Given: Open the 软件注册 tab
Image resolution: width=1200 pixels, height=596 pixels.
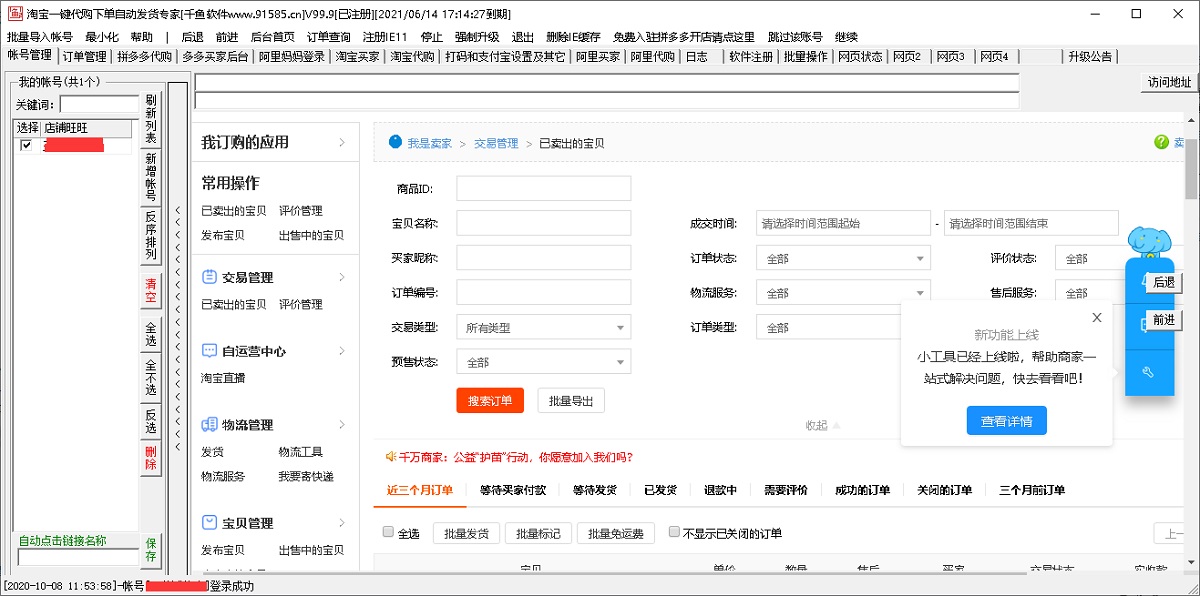Looking at the screenshot, I should click(x=751, y=57).
